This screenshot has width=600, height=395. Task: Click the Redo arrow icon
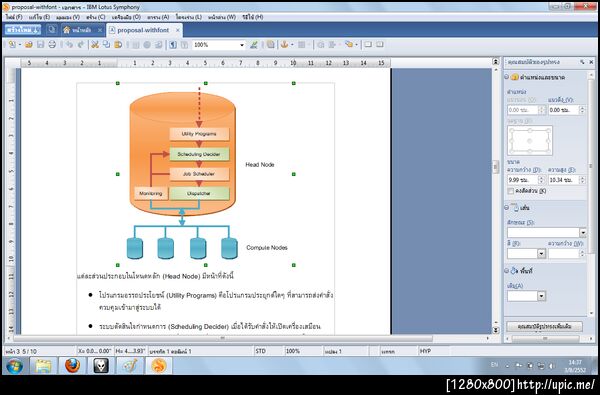[x=81, y=45]
